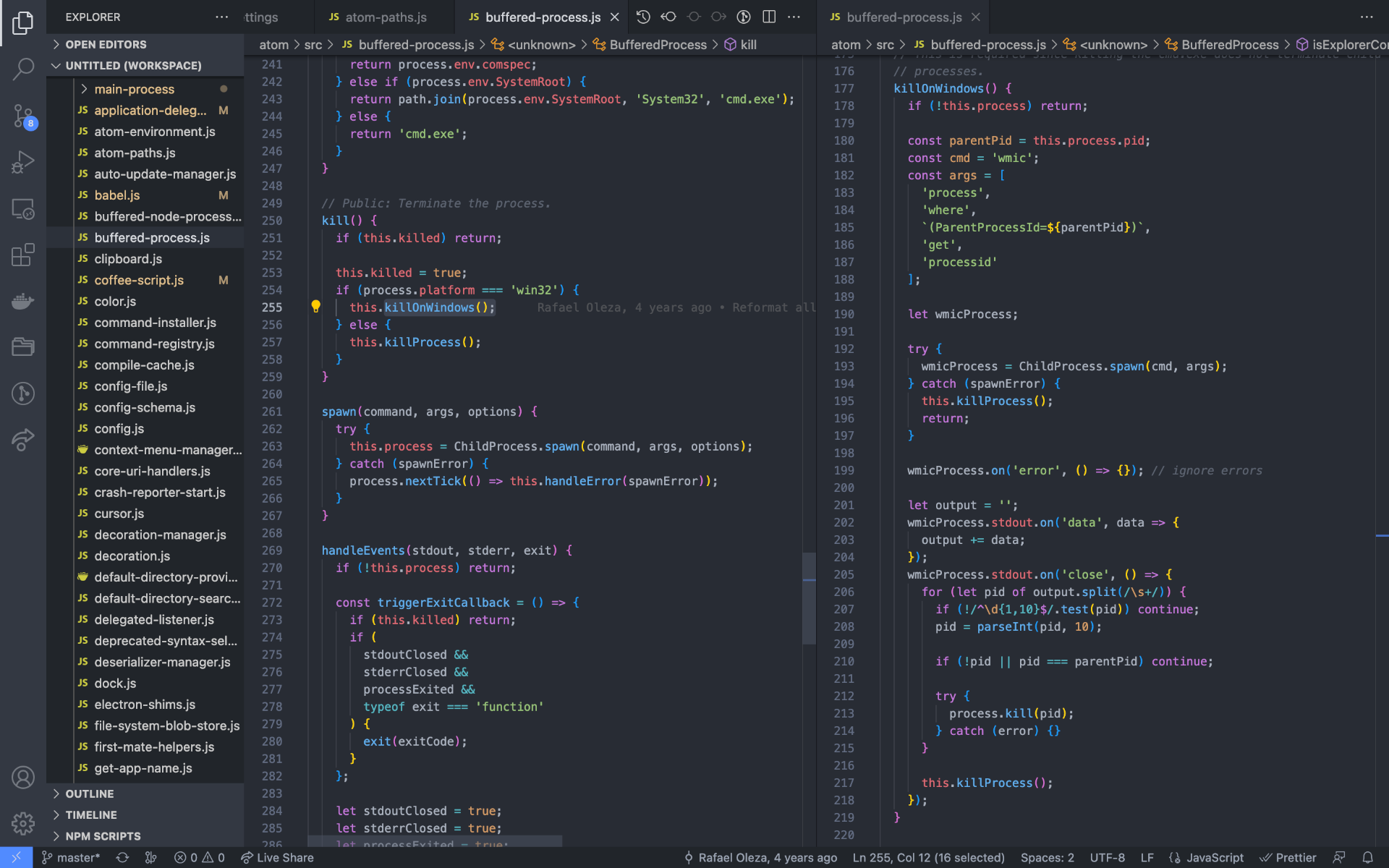Open Source Control view with 8 badge
This screenshot has width=1389, height=868.
(x=23, y=116)
